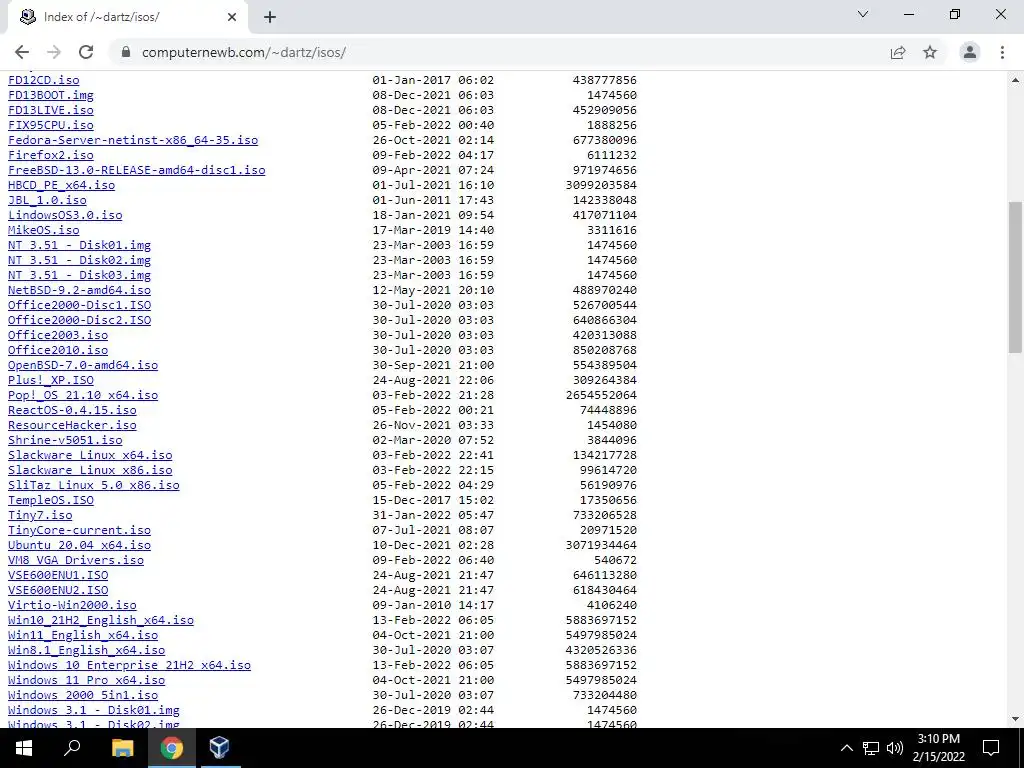Viewport: 1024px width, 768px height.
Task: Open Plus!_XP.ISO link
Action: pos(51,380)
